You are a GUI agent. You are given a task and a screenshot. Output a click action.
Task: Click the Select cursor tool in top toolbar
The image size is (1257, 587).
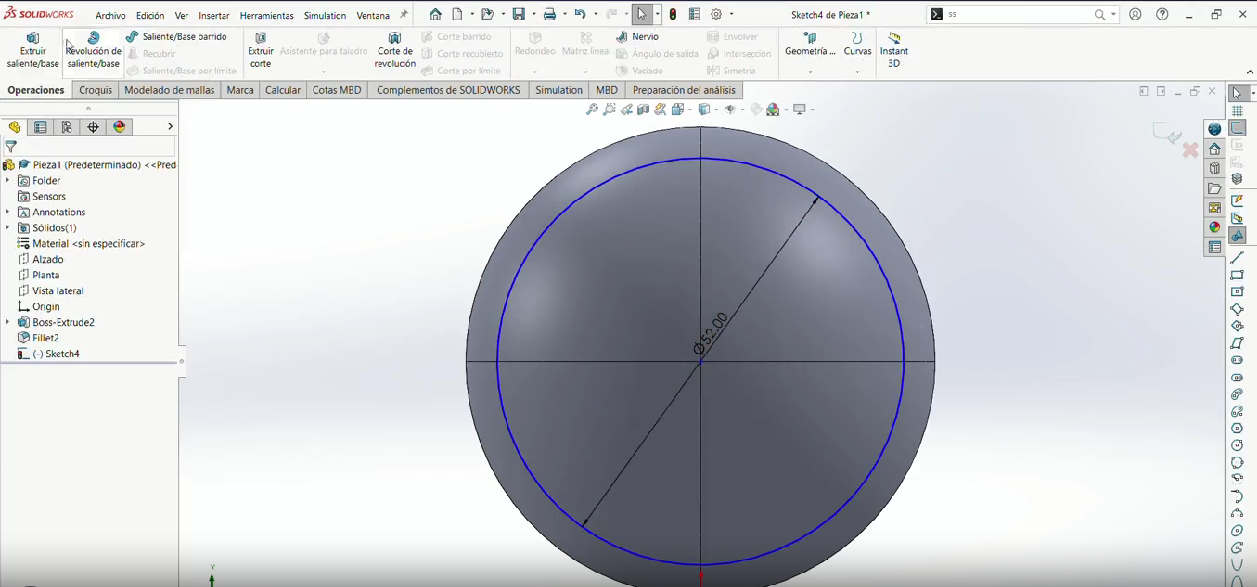pyautogui.click(x=642, y=14)
